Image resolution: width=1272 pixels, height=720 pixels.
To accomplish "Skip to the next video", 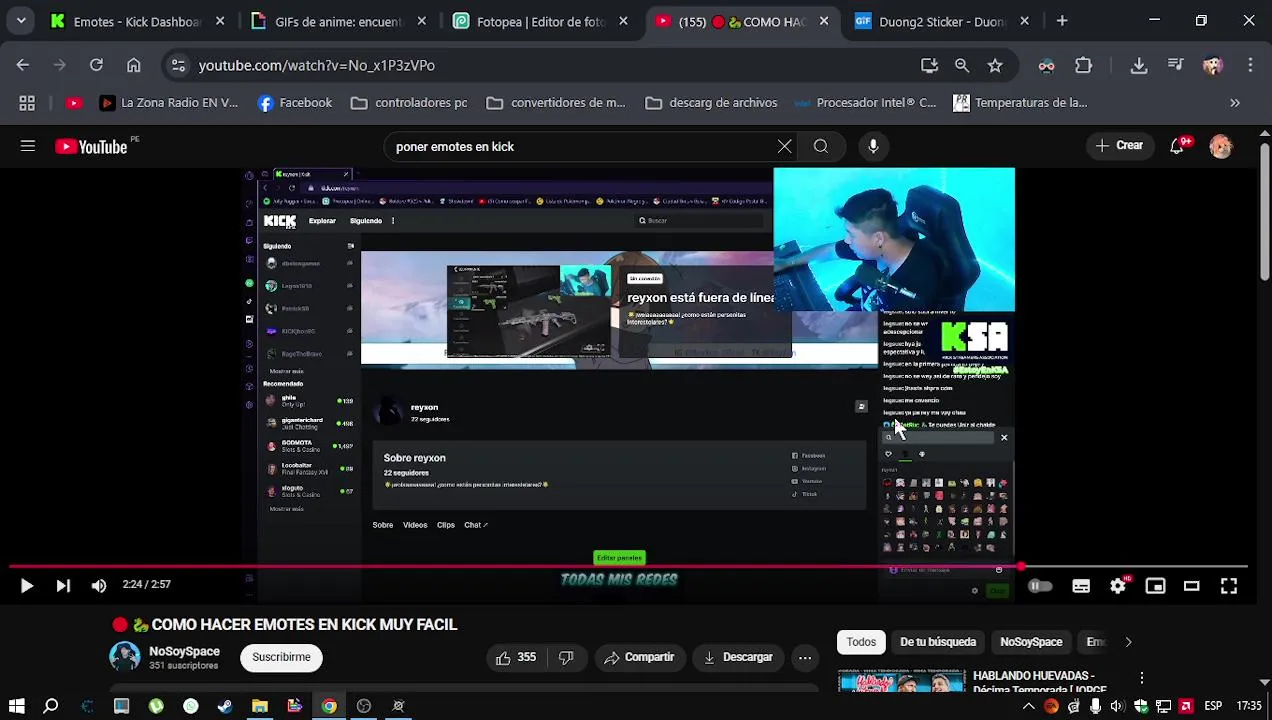I will click(x=63, y=586).
